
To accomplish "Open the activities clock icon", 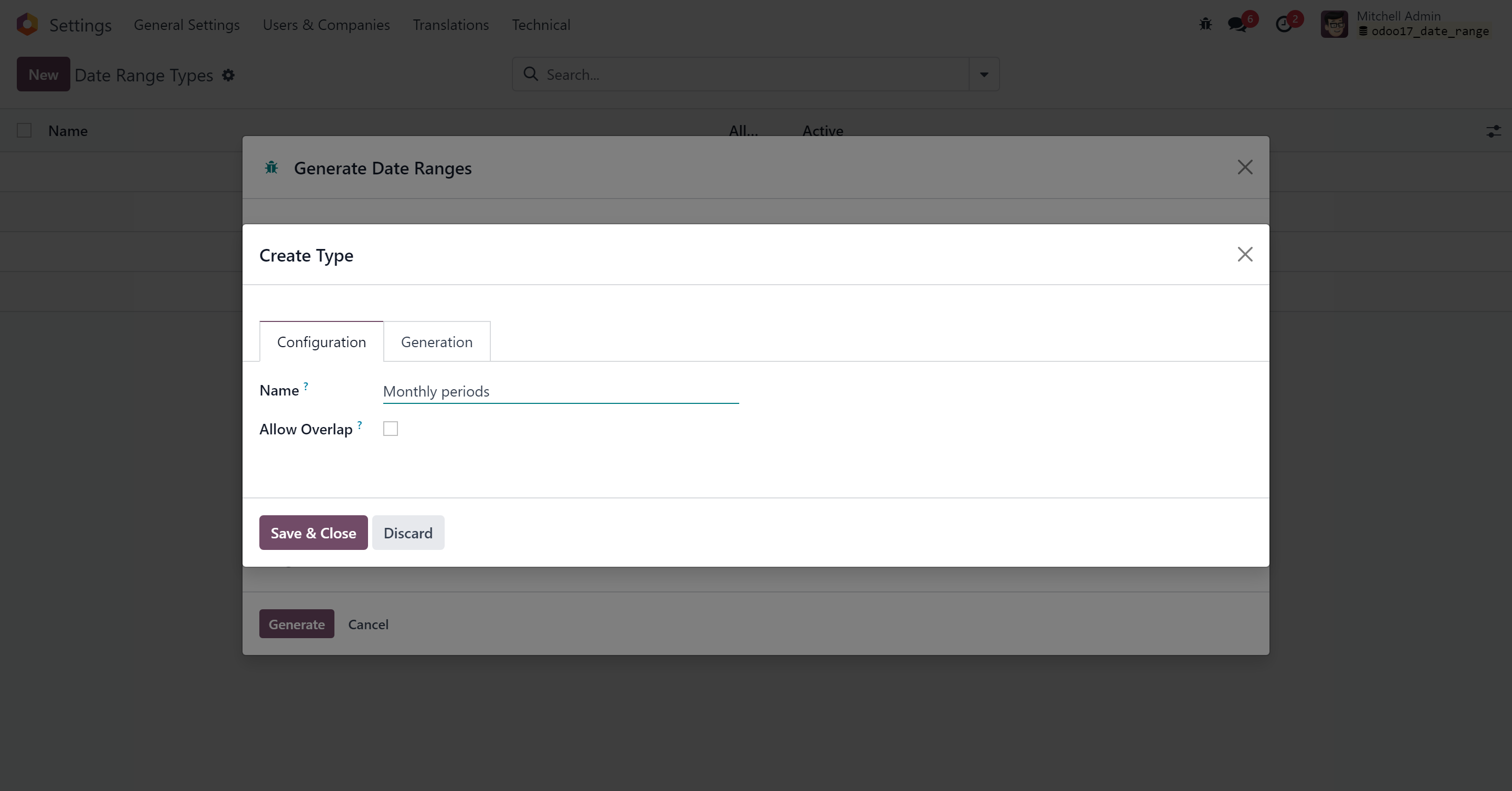I will point(1284,25).
